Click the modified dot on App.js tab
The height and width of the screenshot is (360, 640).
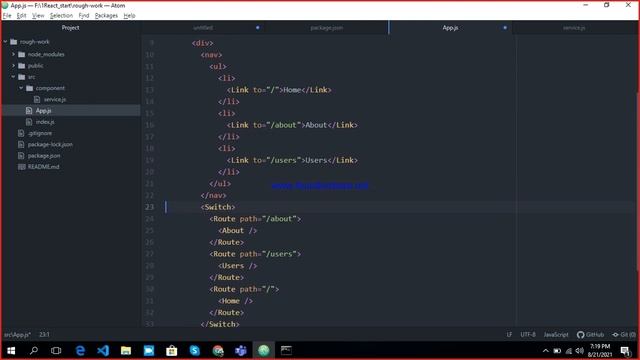click(x=505, y=28)
